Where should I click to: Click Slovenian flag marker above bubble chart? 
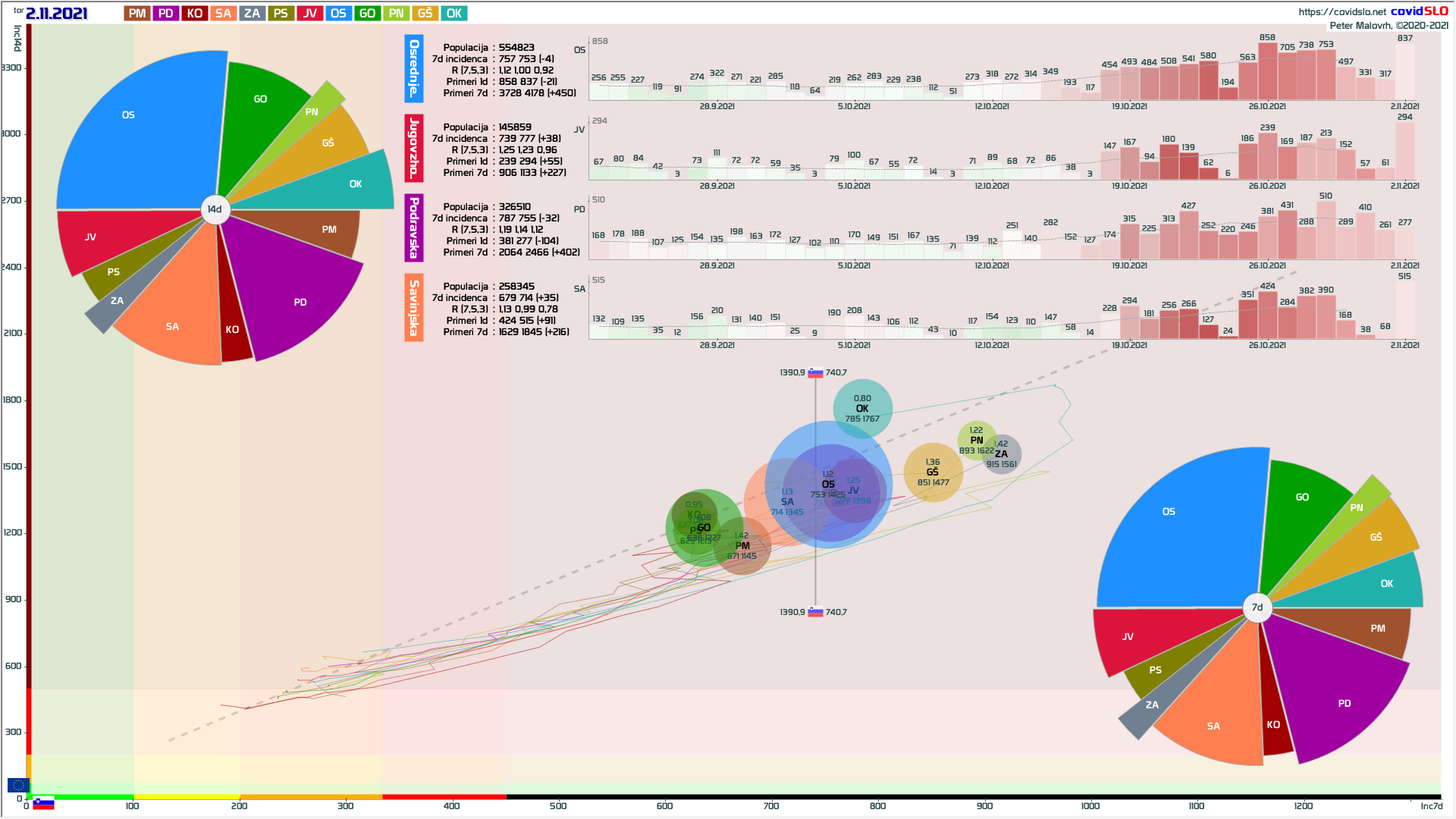815,373
